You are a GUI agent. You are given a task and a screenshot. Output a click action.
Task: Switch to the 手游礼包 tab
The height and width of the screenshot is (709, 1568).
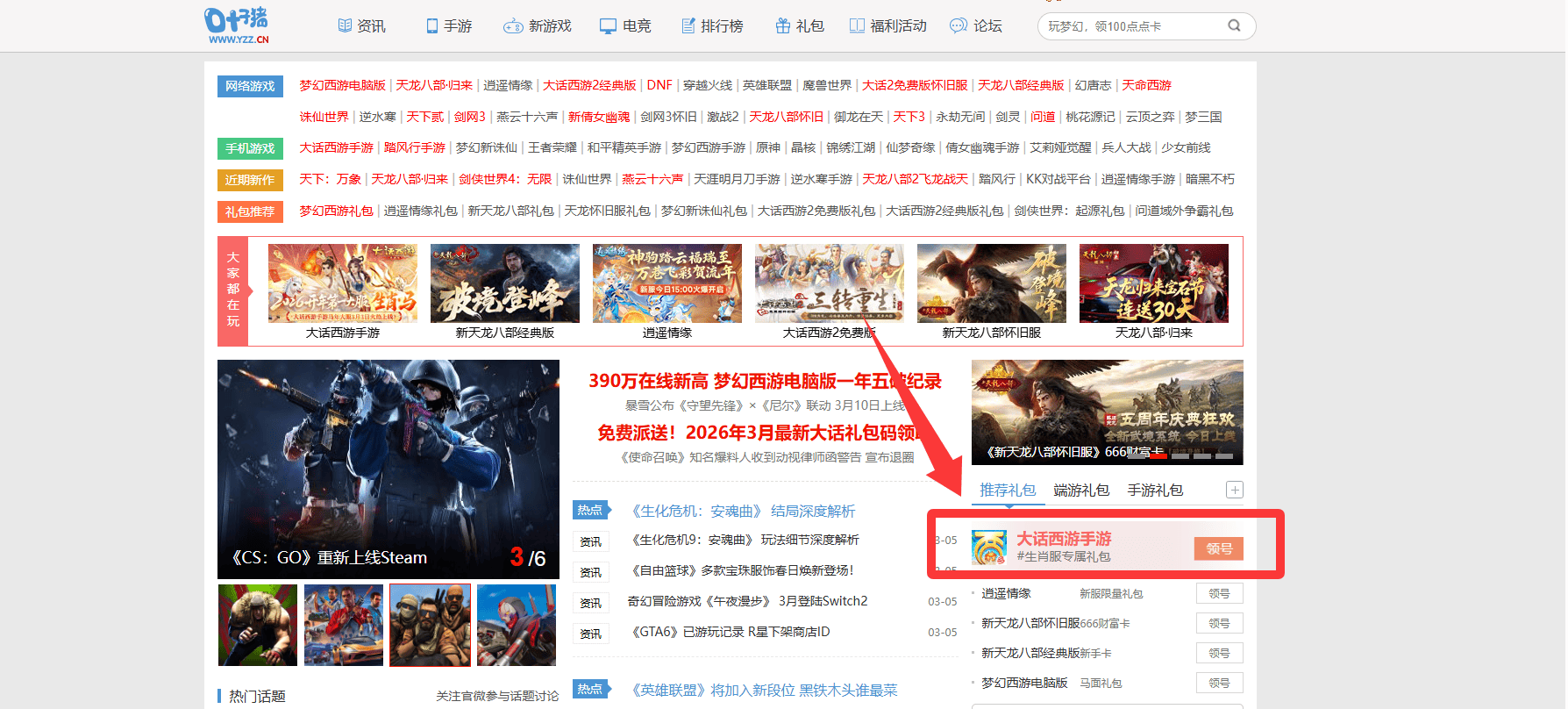point(1154,491)
